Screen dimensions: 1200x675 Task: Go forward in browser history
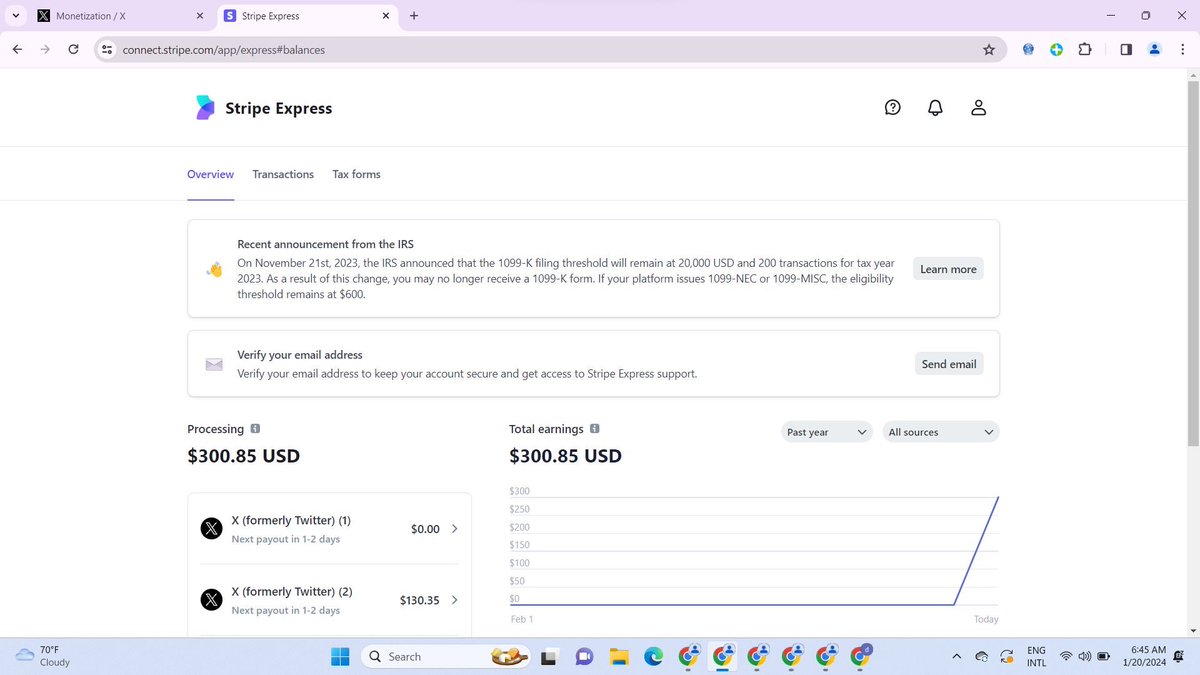click(45, 49)
